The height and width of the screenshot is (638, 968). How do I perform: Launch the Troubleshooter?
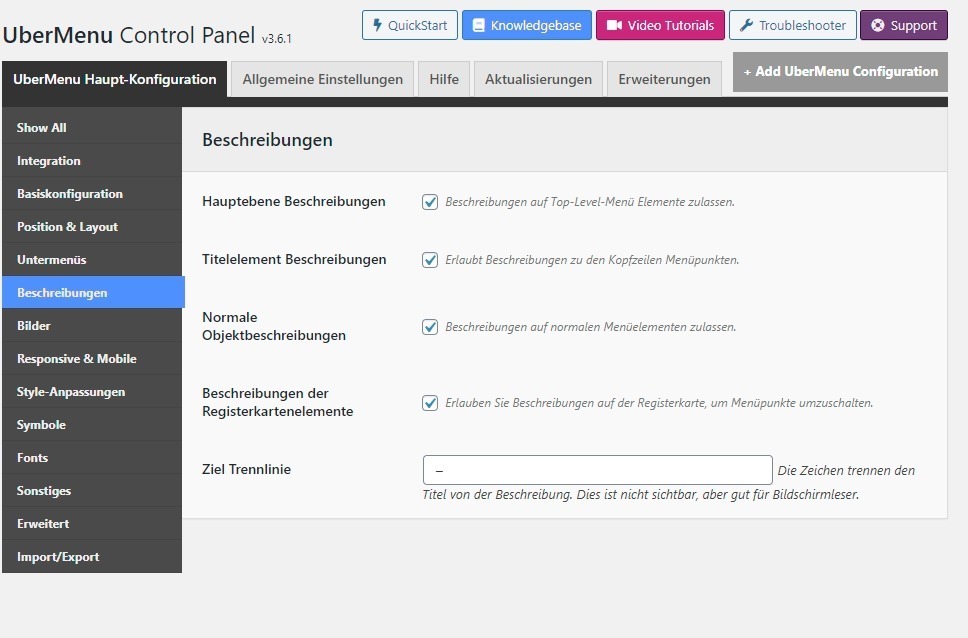[x=793, y=25]
